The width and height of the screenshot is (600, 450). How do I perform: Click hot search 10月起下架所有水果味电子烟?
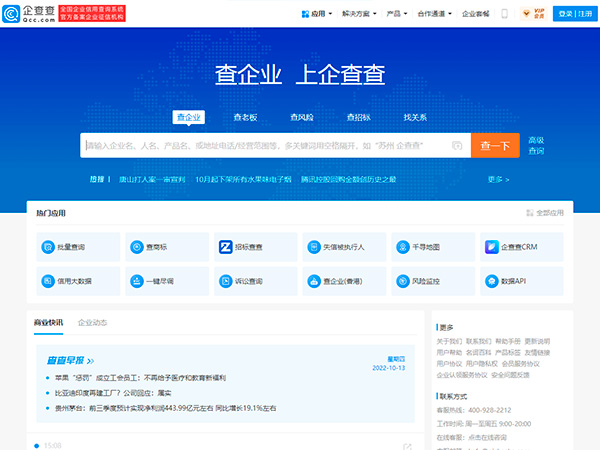[243, 179]
